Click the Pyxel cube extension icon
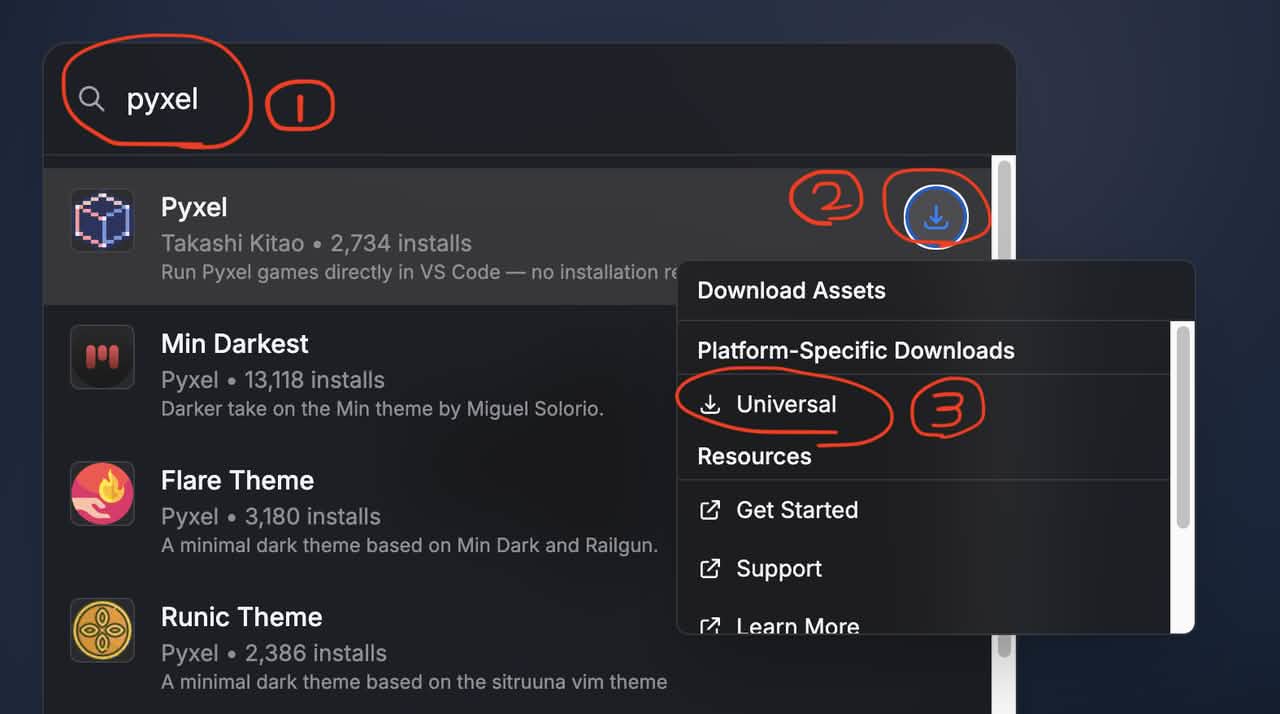Viewport: 1280px width, 714px height. point(102,220)
